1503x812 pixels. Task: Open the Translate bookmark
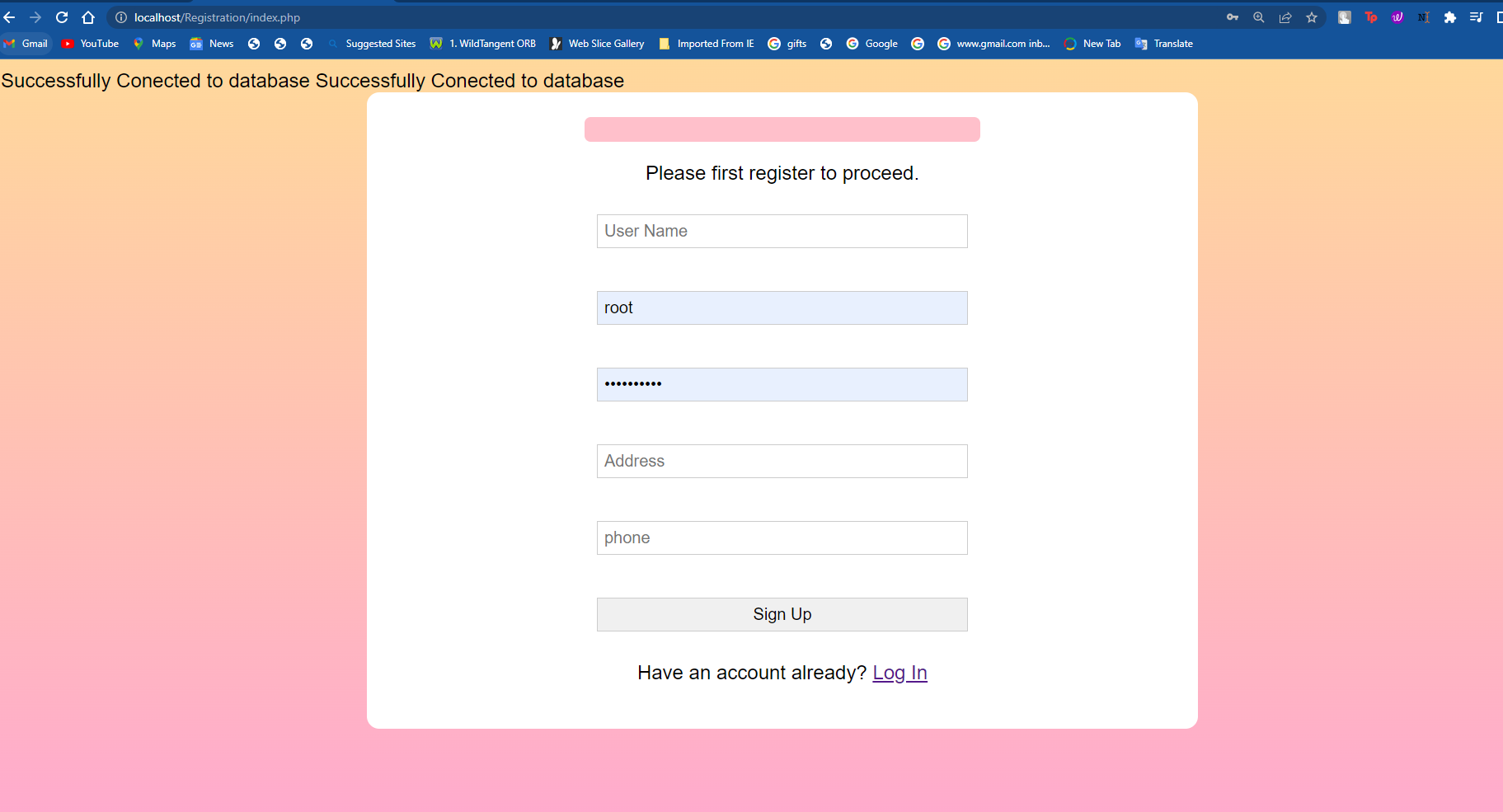(1164, 43)
